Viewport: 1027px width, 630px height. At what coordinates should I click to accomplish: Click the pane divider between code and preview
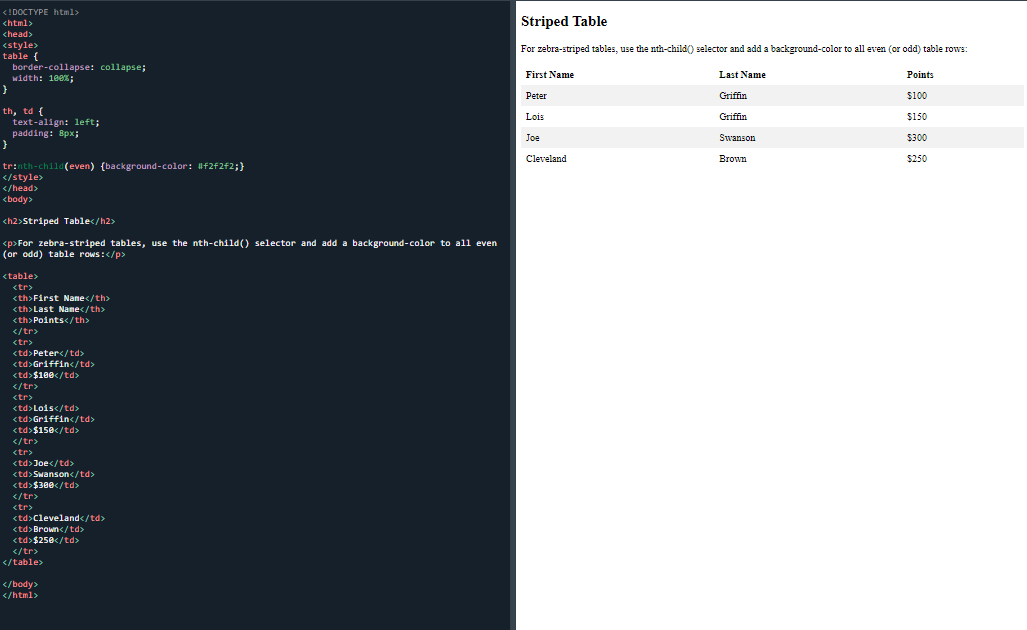click(x=513, y=315)
